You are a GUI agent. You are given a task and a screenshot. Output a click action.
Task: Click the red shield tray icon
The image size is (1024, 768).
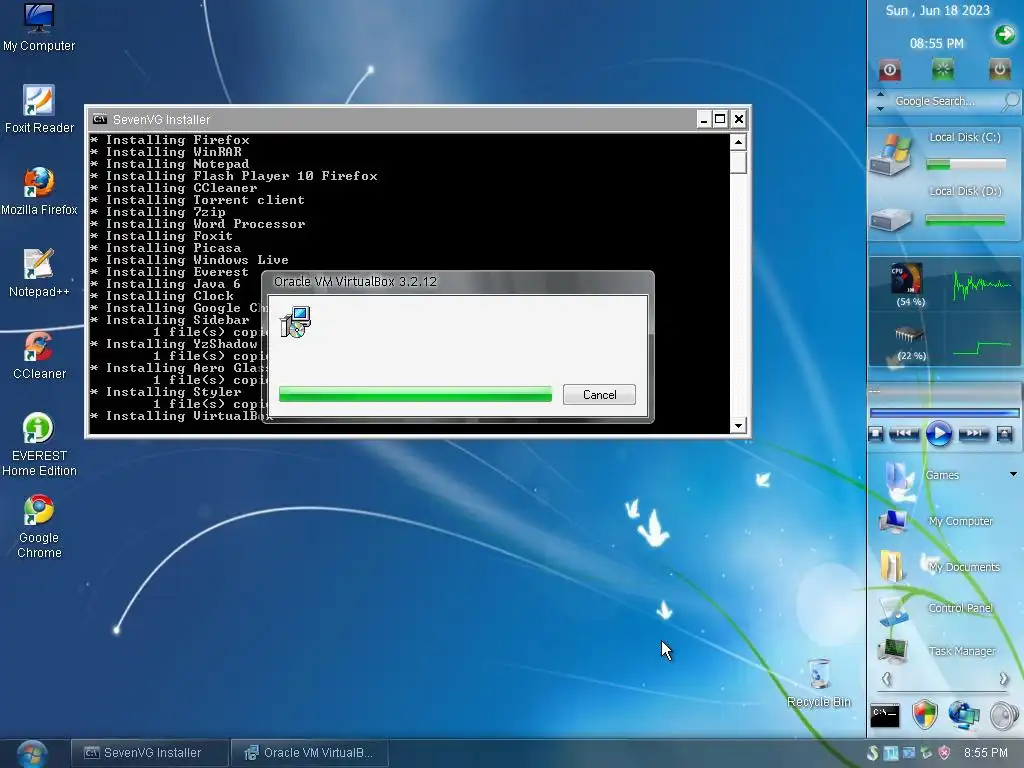pos(944,753)
